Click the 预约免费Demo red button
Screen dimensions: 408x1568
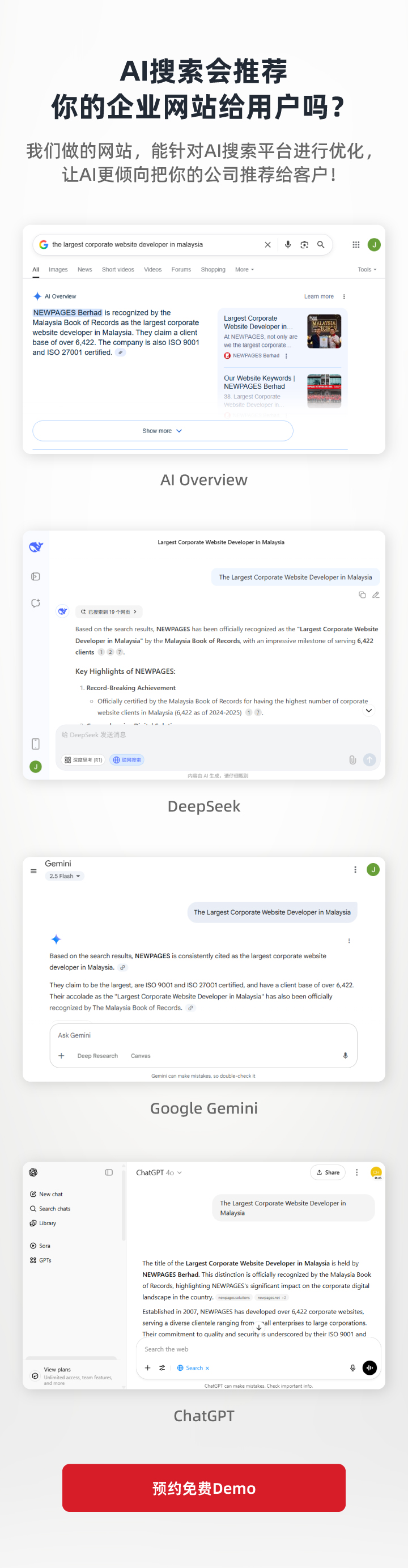pos(203,1487)
